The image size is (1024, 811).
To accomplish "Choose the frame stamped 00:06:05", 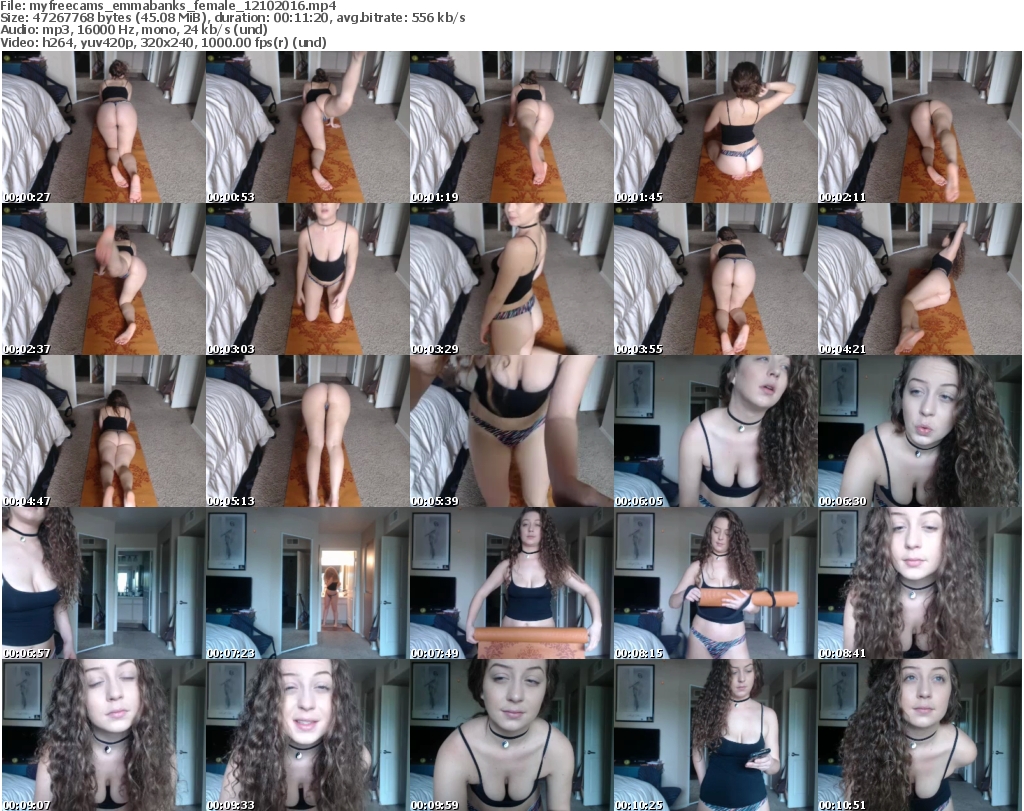I will (x=715, y=432).
